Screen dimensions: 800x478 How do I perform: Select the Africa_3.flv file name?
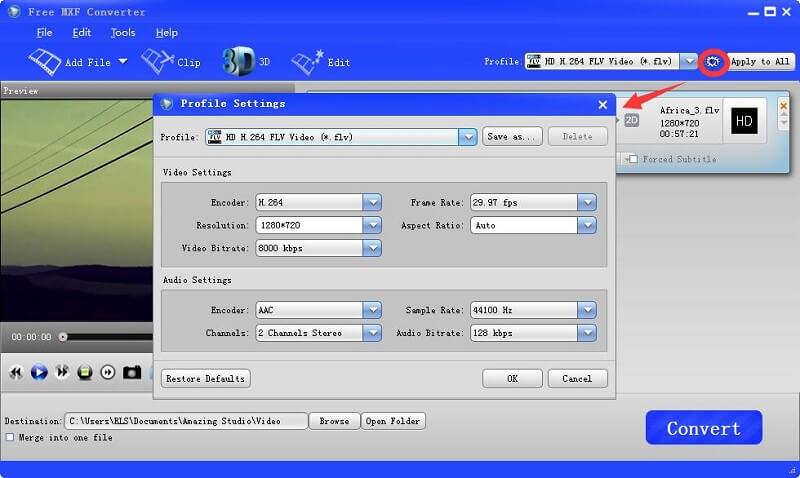coord(689,110)
